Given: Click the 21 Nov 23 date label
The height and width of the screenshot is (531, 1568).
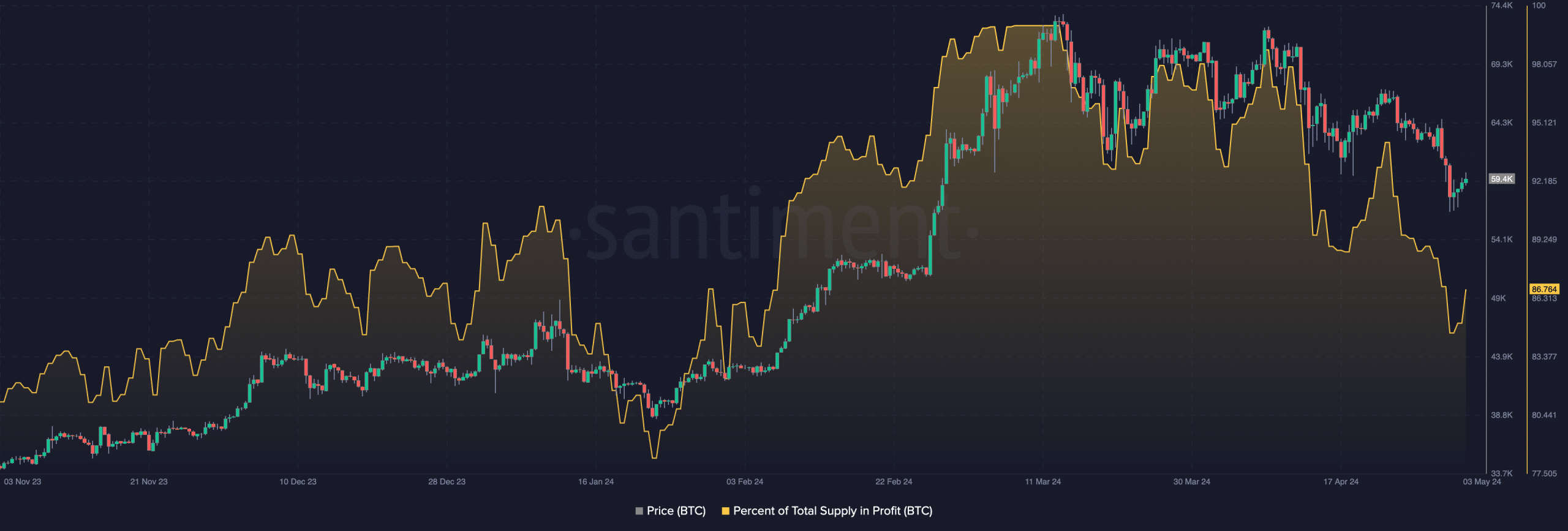Looking at the screenshot, I should pyautogui.click(x=149, y=481).
